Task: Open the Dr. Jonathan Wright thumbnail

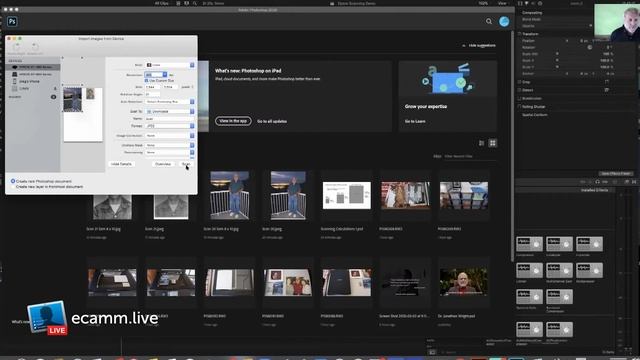Action: pyautogui.click(x=464, y=282)
